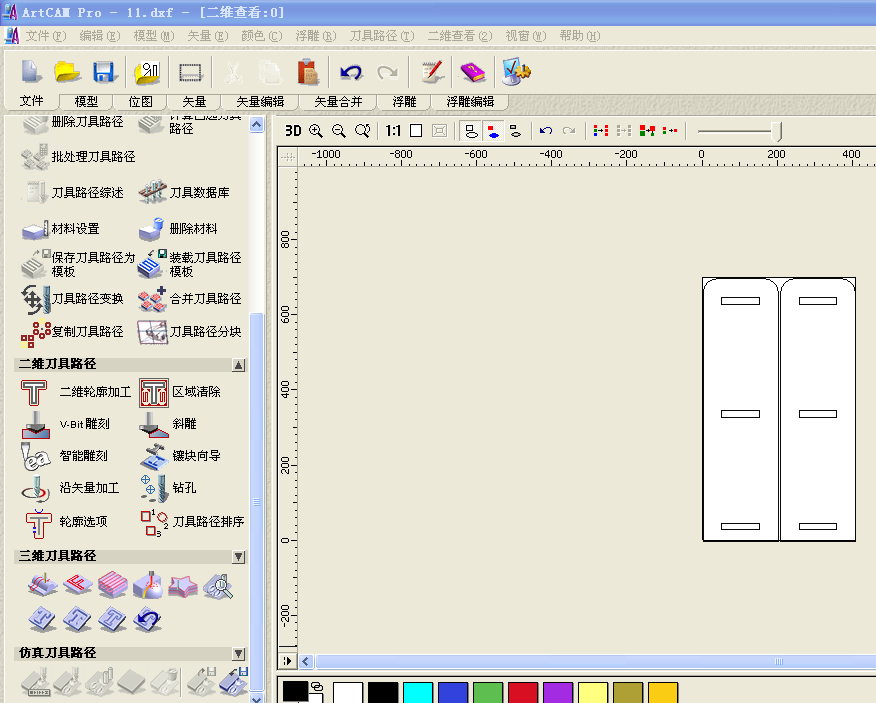The image size is (876, 703).
Task: Open the notes pad icon
Action: click(432, 72)
